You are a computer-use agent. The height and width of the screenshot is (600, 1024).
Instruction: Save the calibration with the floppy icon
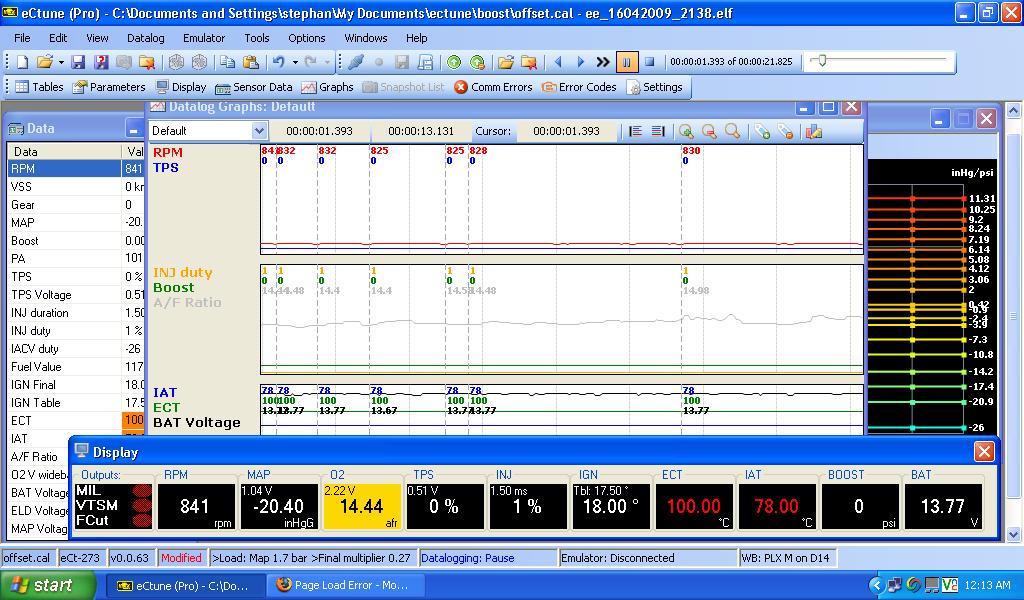coord(78,62)
